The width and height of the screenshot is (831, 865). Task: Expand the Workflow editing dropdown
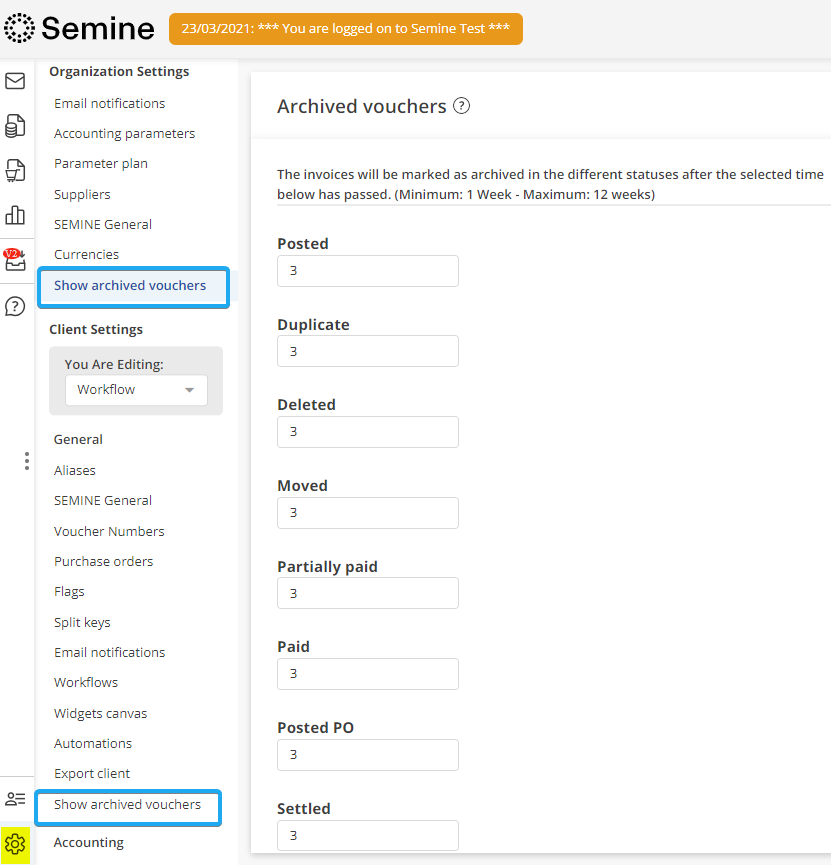click(x=136, y=390)
